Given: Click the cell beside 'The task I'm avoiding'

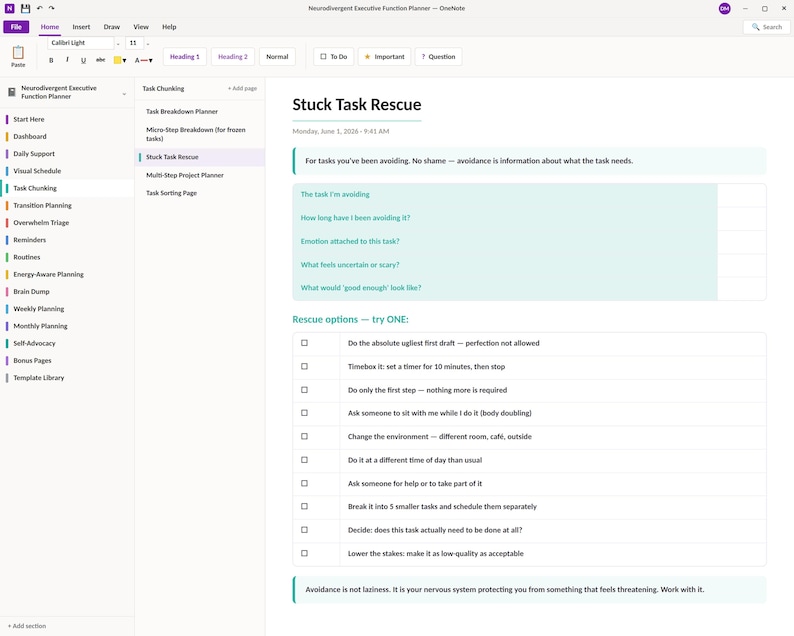Looking at the screenshot, I should pyautogui.click(x=741, y=195).
